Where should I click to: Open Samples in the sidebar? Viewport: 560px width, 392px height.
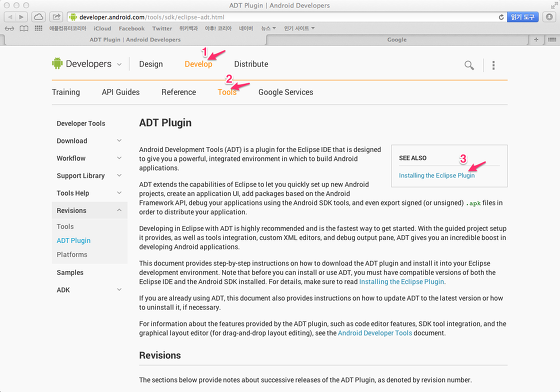pyautogui.click(x=70, y=272)
